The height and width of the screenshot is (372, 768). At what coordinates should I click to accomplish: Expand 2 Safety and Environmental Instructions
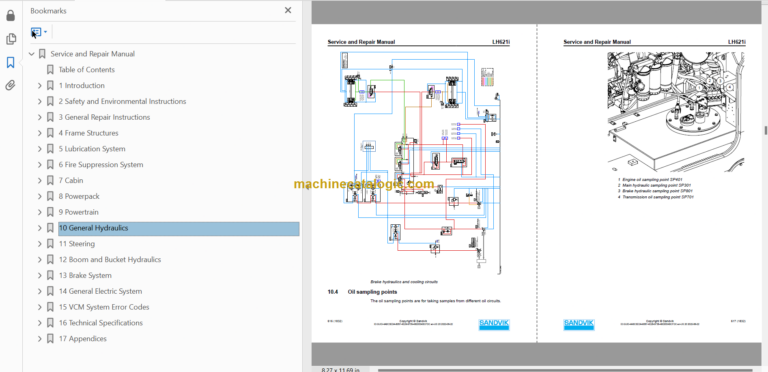[x=40, y=101]
